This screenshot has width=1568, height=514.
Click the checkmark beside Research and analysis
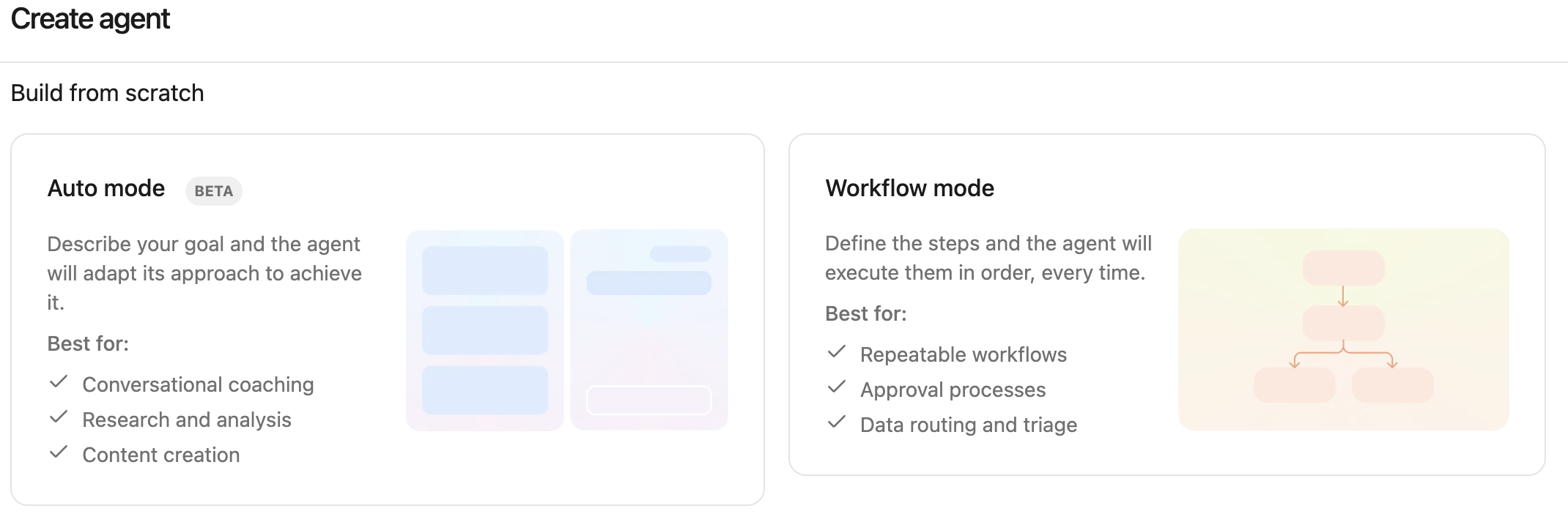click(x=58, y=419)
